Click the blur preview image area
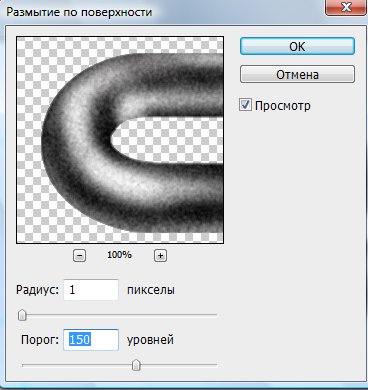This screenshot has height=390, width=368. click(120, 140)
